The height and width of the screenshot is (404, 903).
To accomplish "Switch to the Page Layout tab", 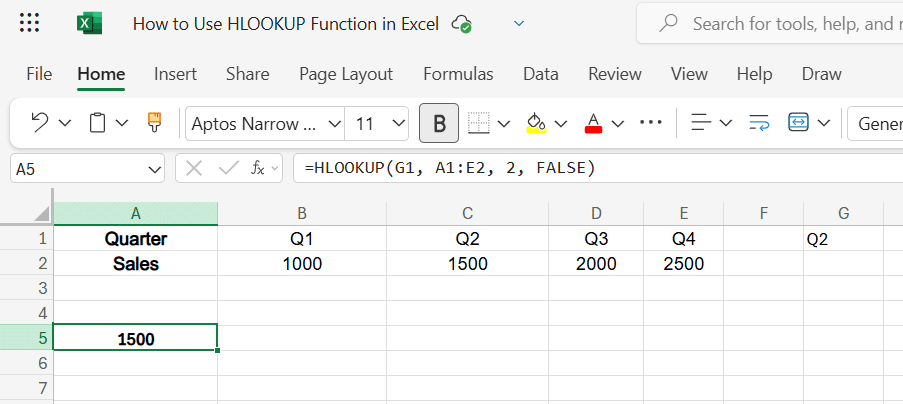I will [x=346, y=74].
